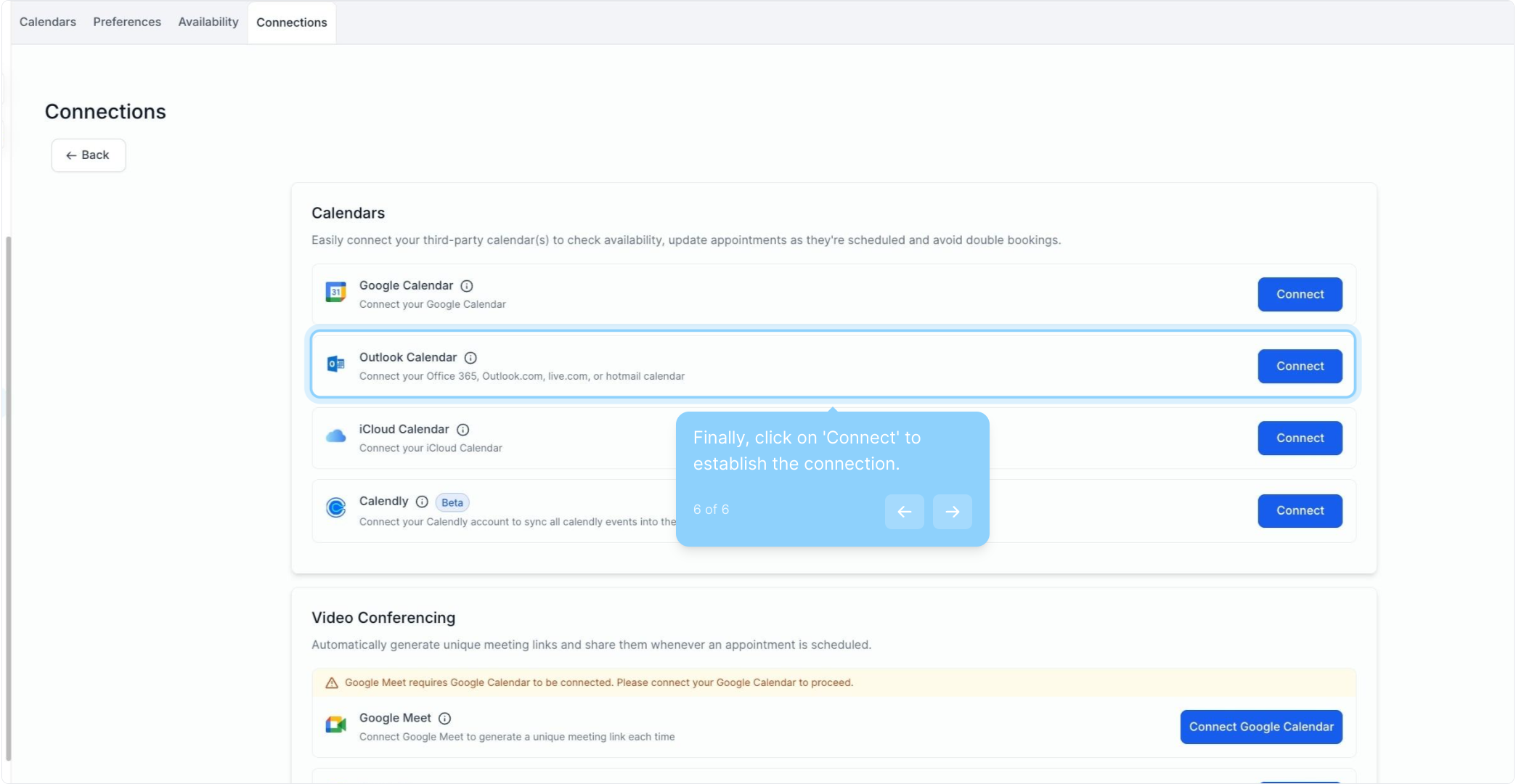The image size is (1516, 784).
Task: Go to previous tour step arrow
Action: click(904, 512)
